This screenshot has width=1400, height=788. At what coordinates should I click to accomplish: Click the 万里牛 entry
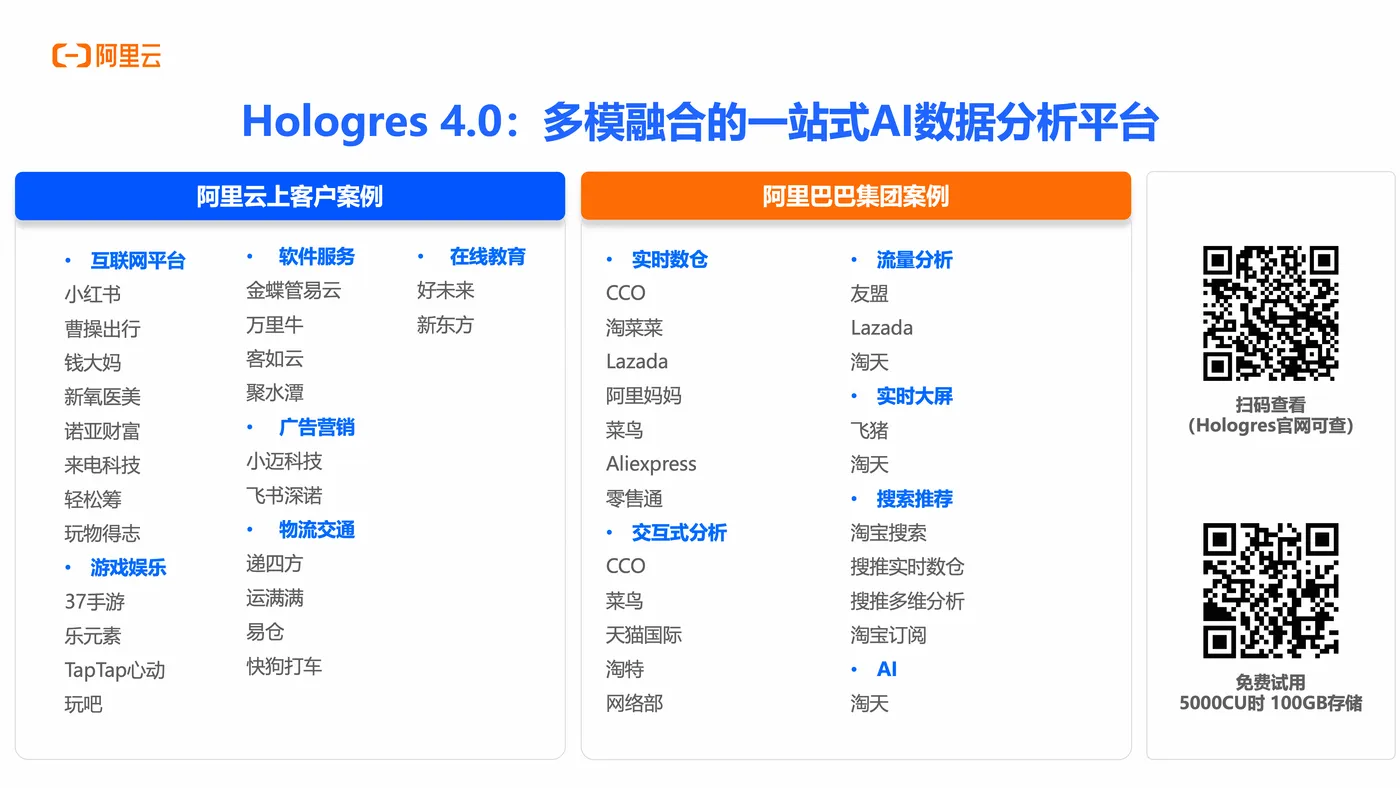[275, 325]
